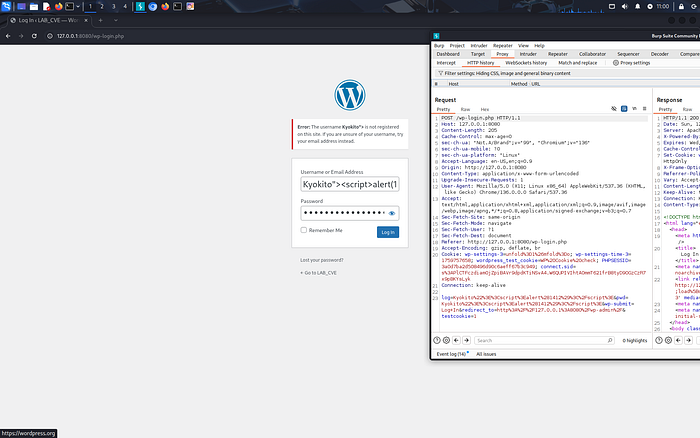Select the Burp Suite taskbar window icon

(140, 6)
